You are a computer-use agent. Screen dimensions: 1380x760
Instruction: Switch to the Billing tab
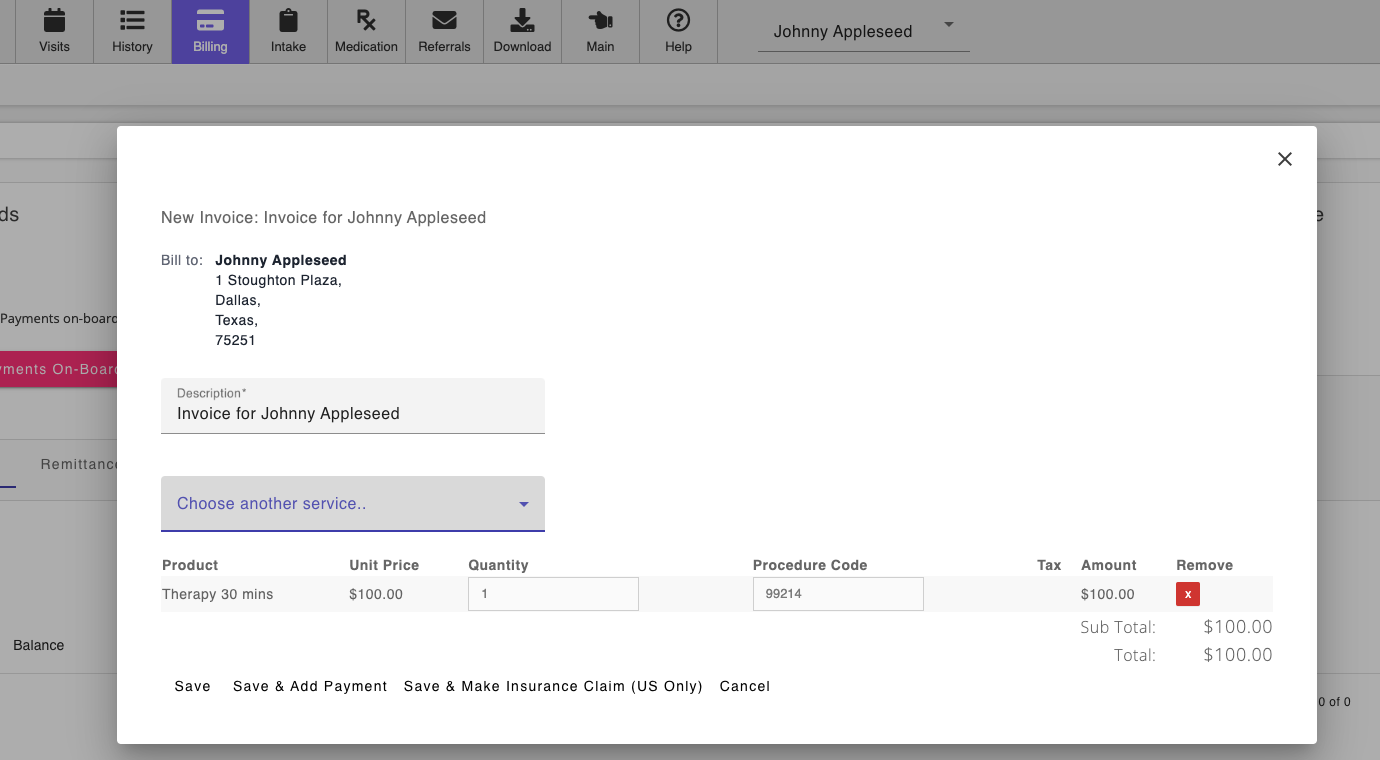210,30
